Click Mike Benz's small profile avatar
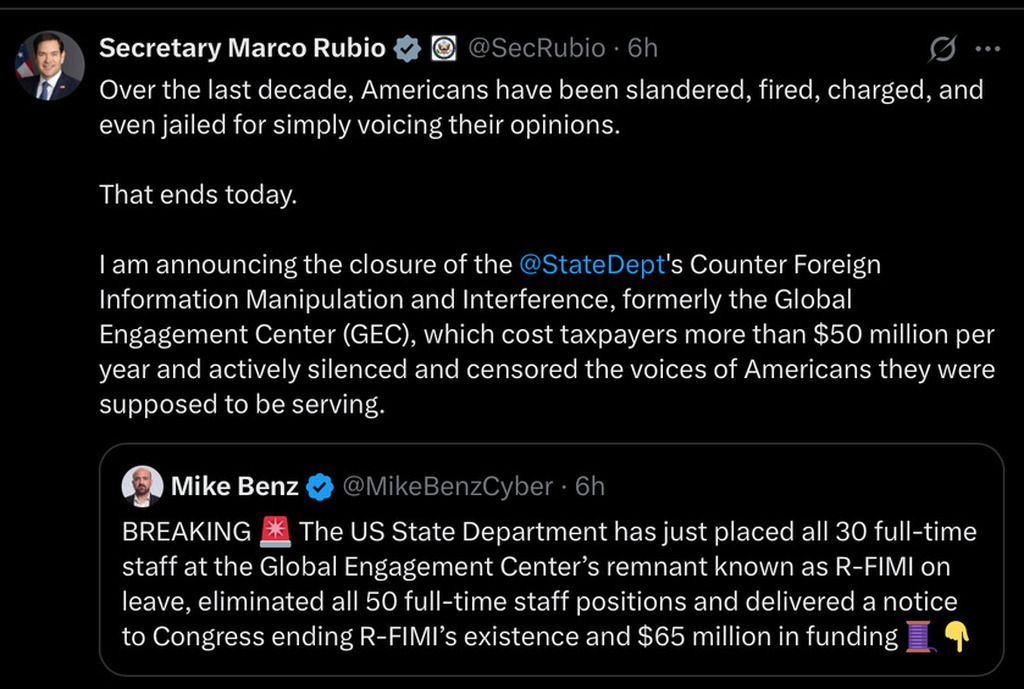 [x=142, y=487]
